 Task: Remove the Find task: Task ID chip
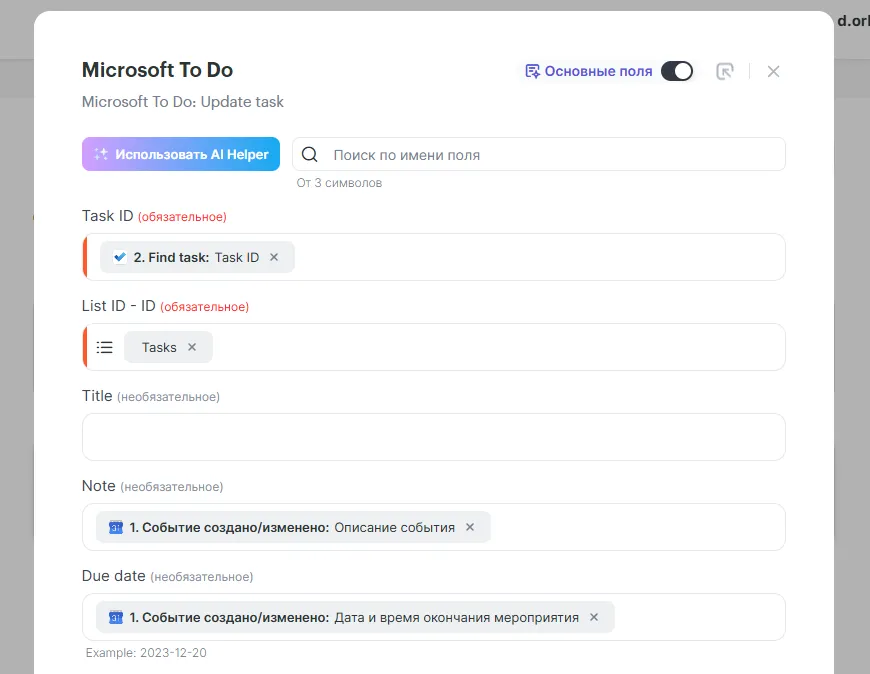click(275, 257)
